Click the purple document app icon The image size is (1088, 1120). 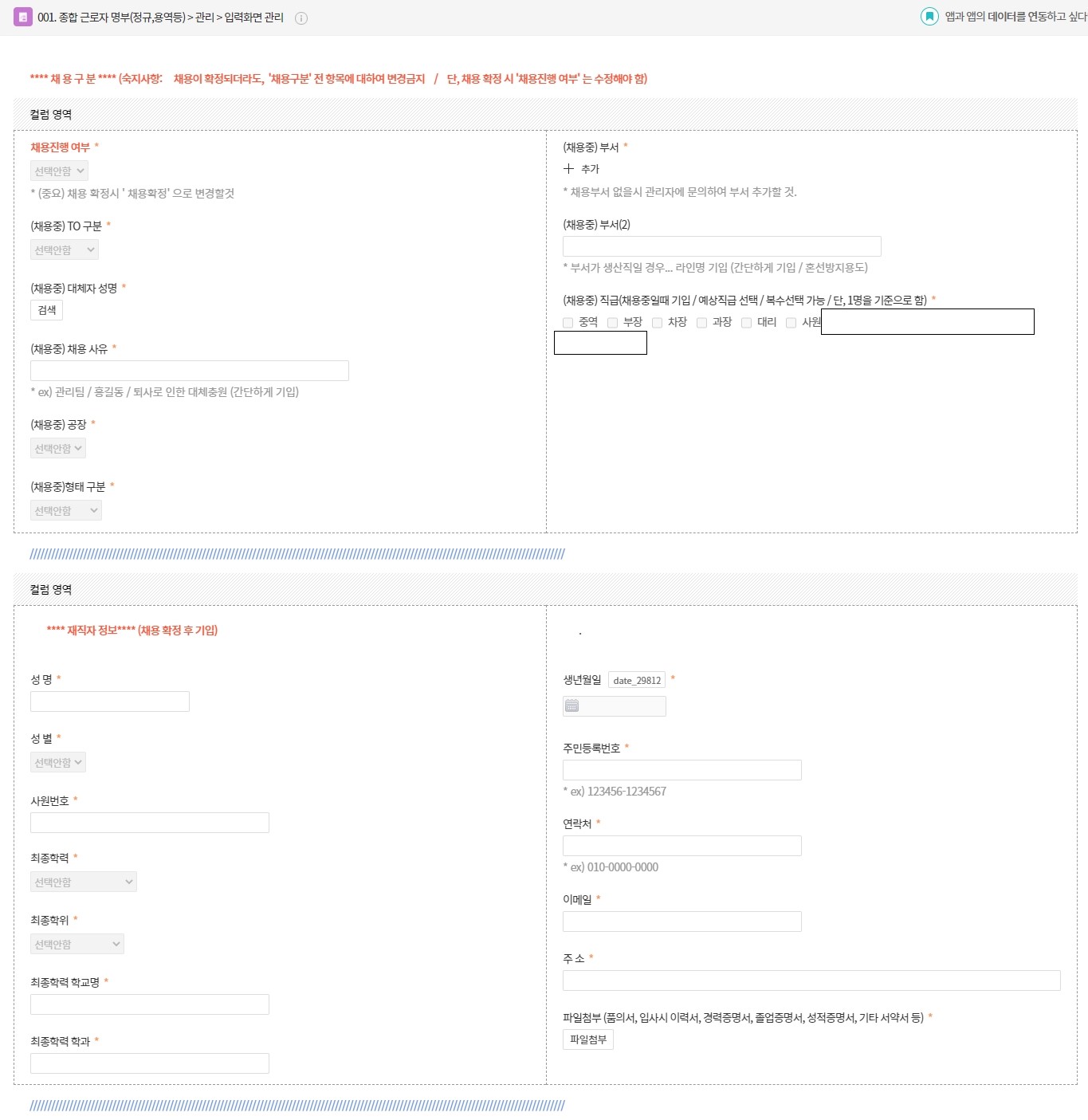[23, 17]
